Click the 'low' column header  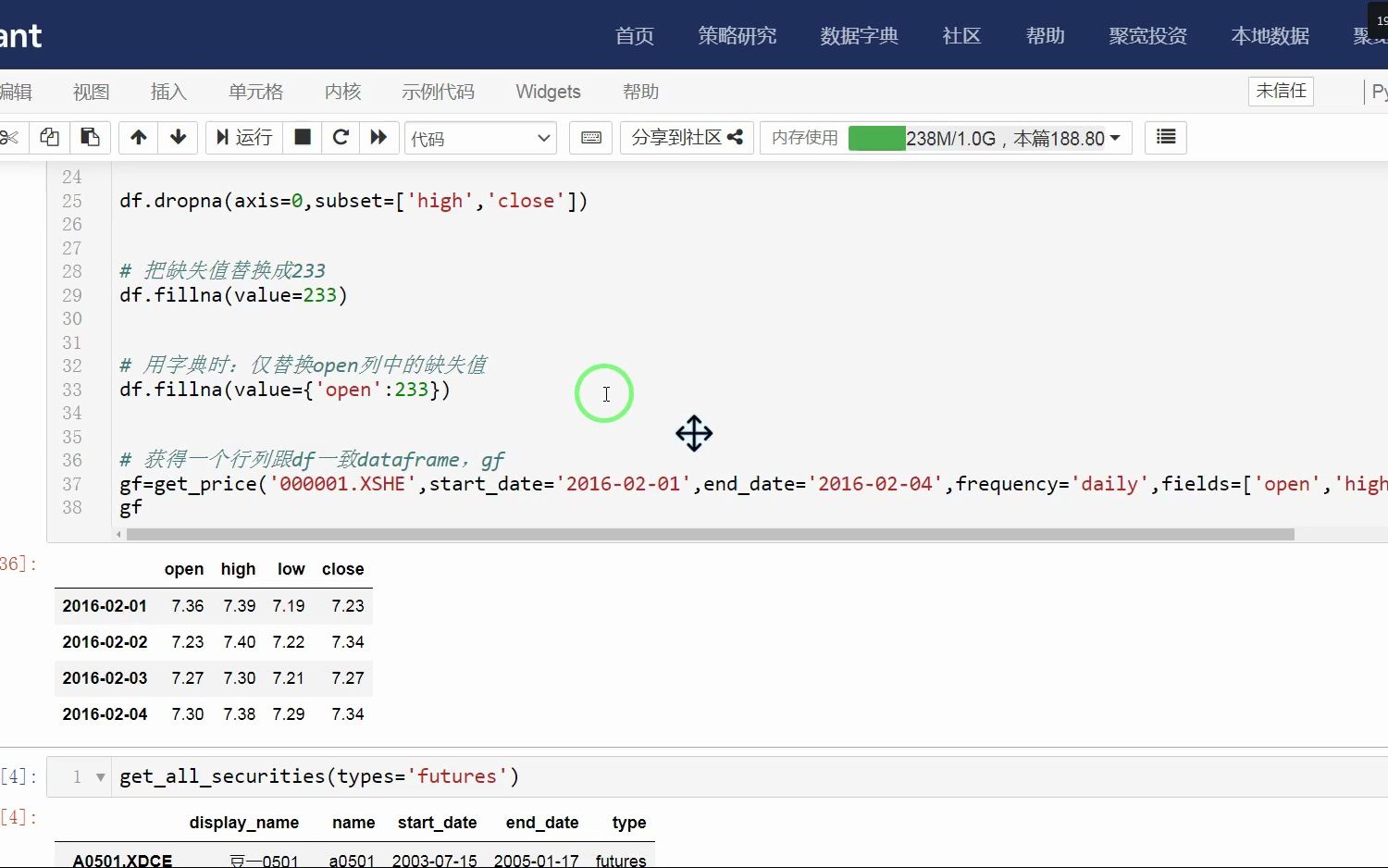[291, 569]
